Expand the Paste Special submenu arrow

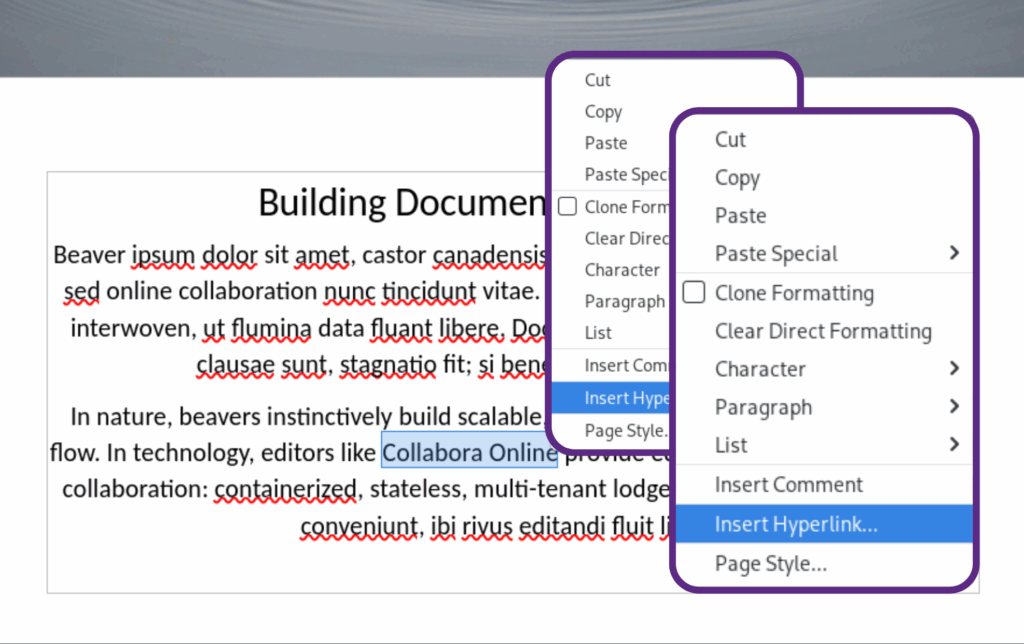click(954, 254)
